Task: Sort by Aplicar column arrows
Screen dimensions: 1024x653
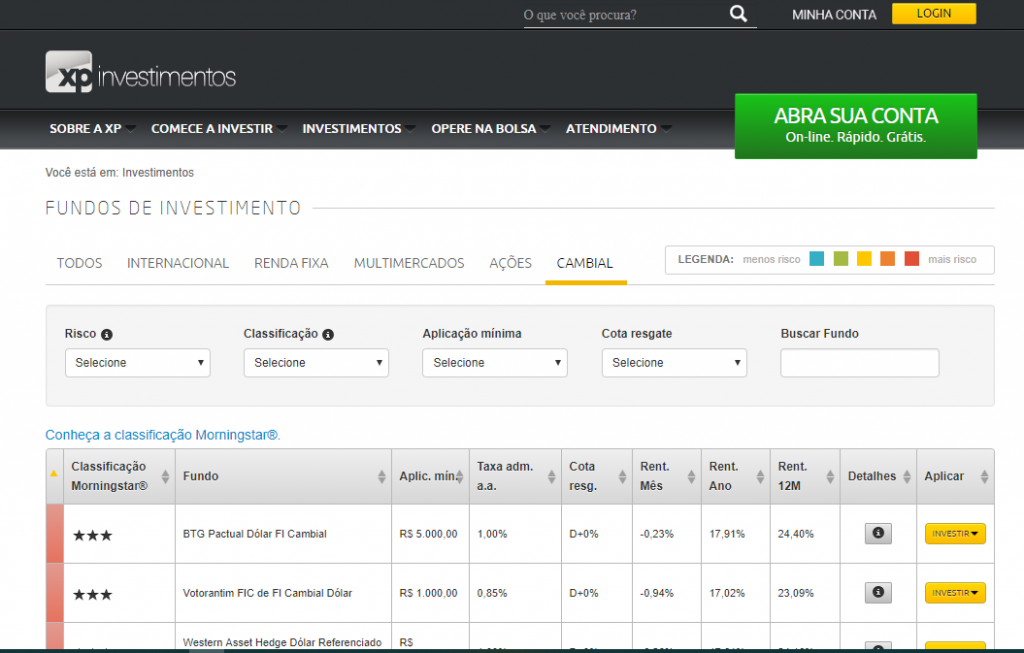Action: 984,477
